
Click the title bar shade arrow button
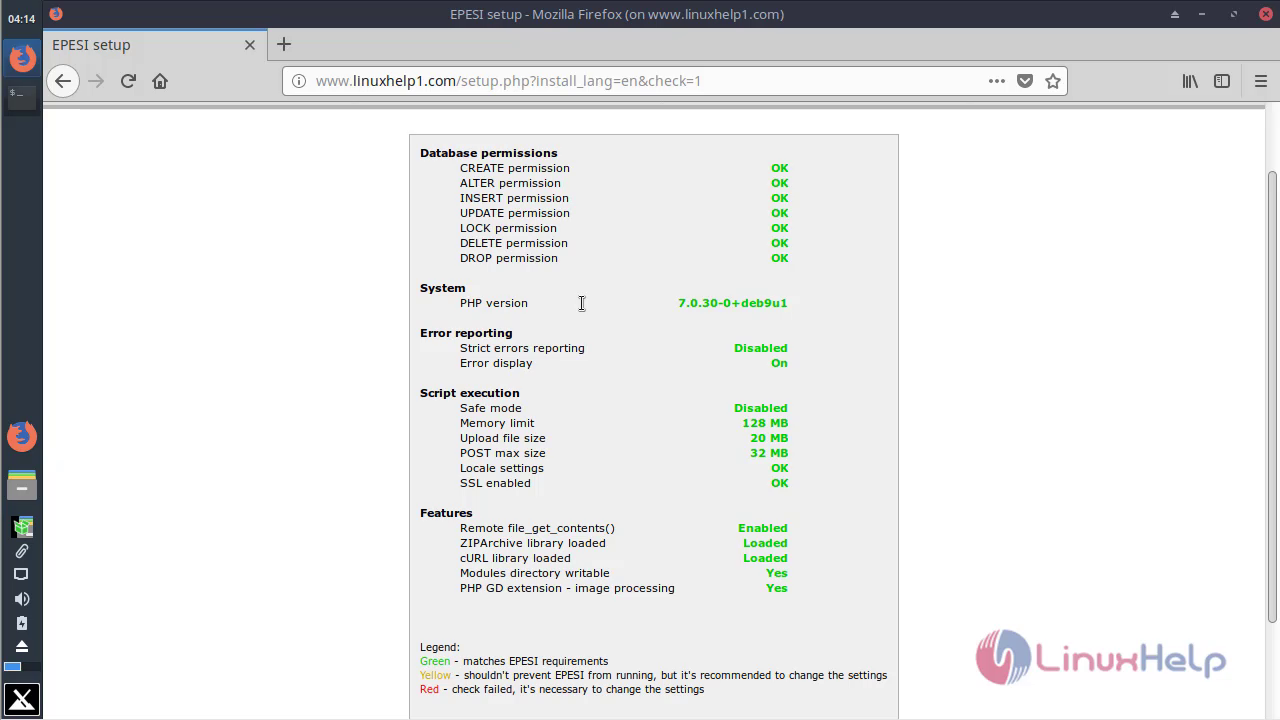(x=1176, y=14)
